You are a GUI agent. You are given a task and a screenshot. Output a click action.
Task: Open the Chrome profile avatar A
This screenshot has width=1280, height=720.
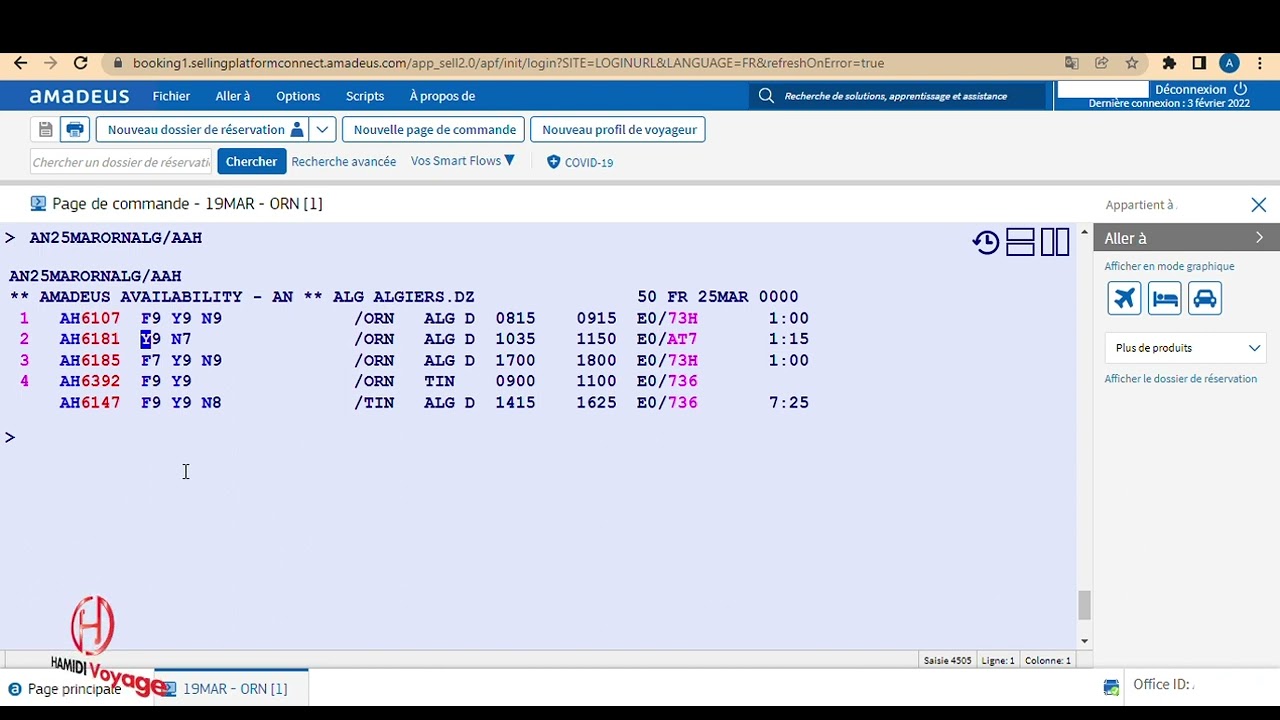click(x=1230, y=63)
